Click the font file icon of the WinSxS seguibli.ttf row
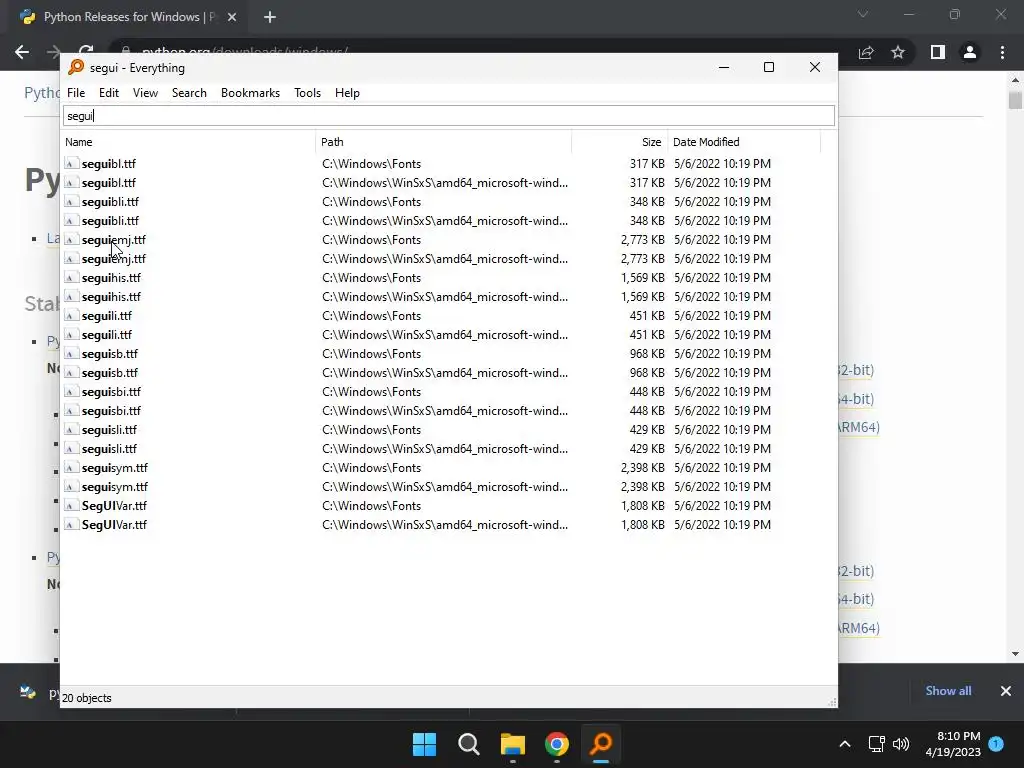 click(71, 220)
